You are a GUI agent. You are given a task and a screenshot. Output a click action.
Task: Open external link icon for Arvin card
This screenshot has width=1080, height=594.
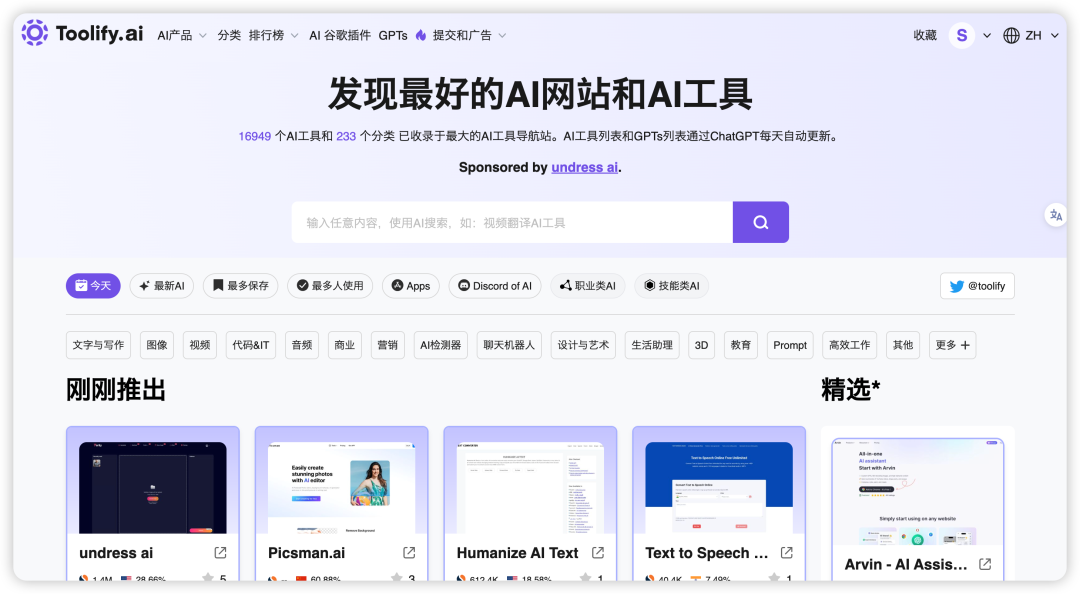pyautogui.click(x=985, y=564)
